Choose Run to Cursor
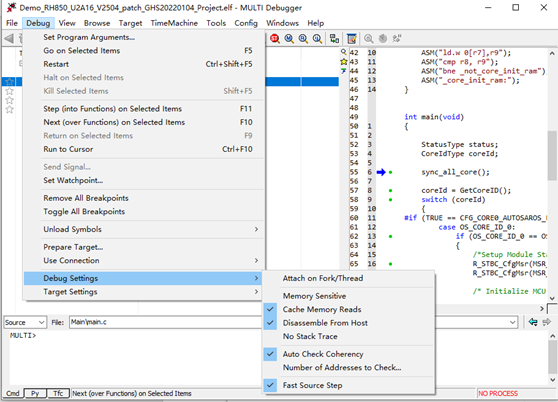This screenshot has width=558, height=402. coord(143,149)
